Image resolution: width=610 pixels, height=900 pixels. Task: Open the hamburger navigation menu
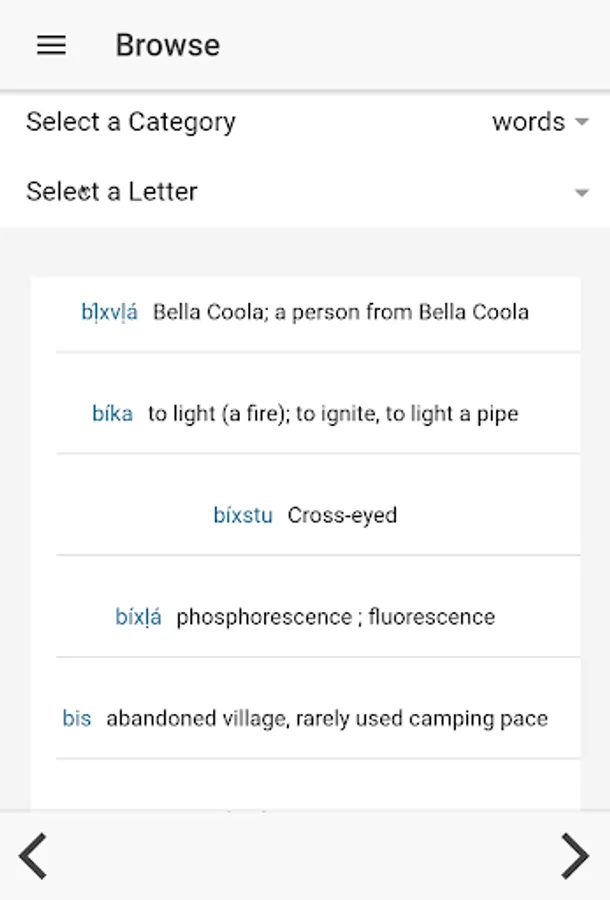point(51,45)
